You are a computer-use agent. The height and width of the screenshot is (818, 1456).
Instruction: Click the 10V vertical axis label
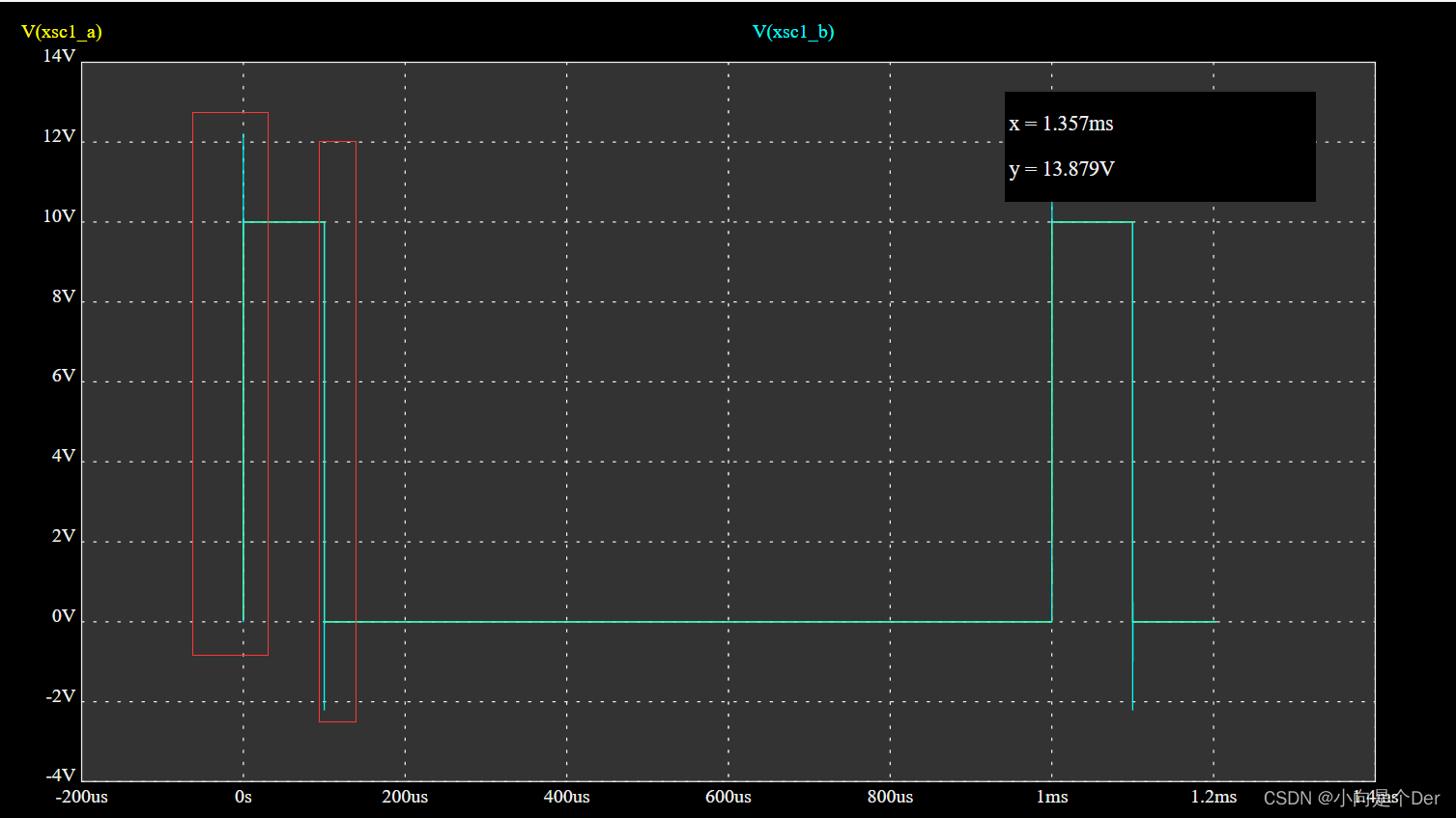(59, 216)
